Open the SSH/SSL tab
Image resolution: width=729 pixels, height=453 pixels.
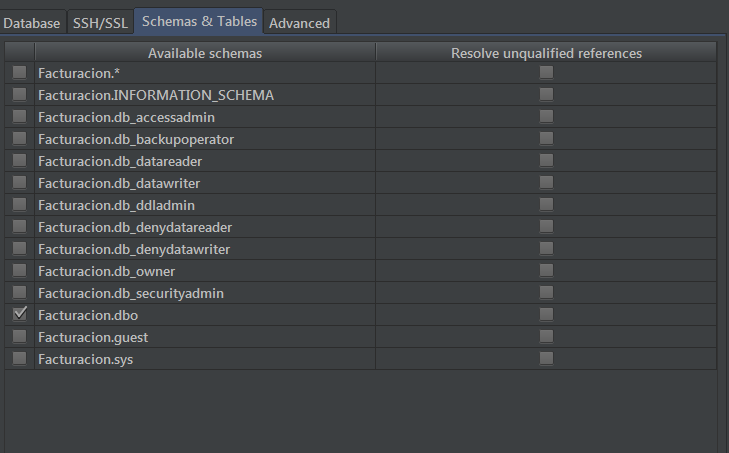pos(98,22)
